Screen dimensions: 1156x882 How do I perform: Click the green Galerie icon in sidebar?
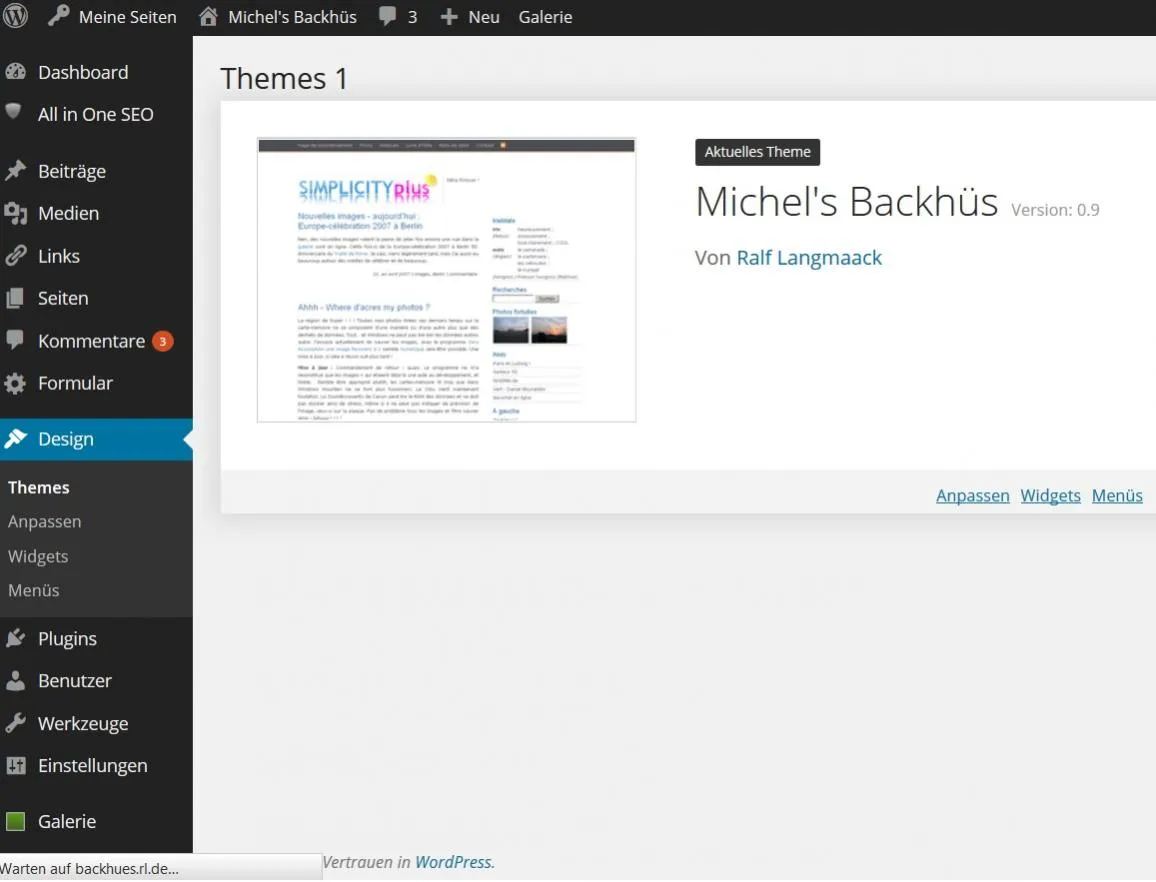coord(15,821)
